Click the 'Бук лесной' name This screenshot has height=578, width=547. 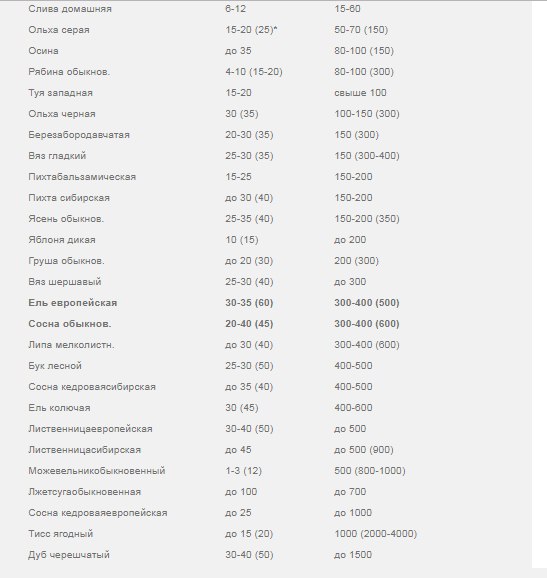tap(55, 366)
